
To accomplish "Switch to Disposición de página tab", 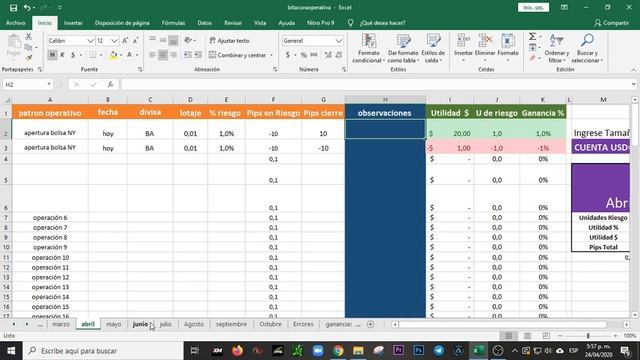I will (122, 23).
